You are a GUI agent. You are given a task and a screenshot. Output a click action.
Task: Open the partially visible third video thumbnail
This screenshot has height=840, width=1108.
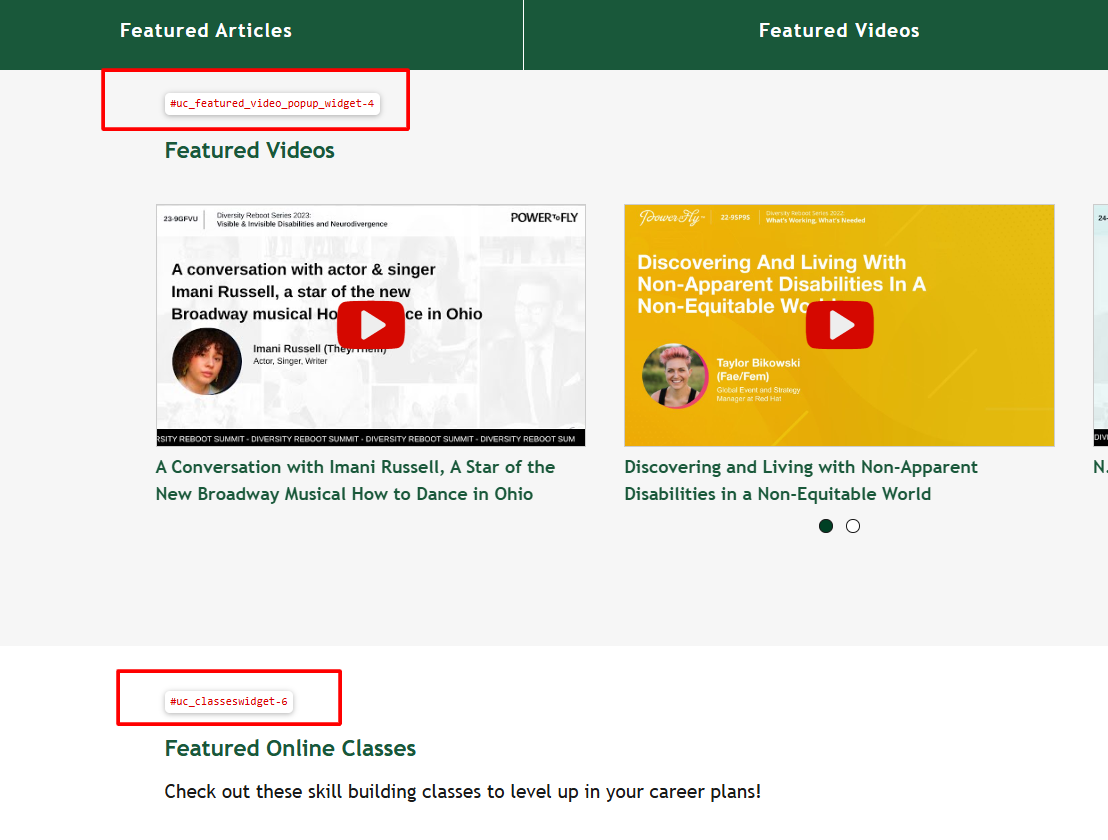click(1100, 325)
